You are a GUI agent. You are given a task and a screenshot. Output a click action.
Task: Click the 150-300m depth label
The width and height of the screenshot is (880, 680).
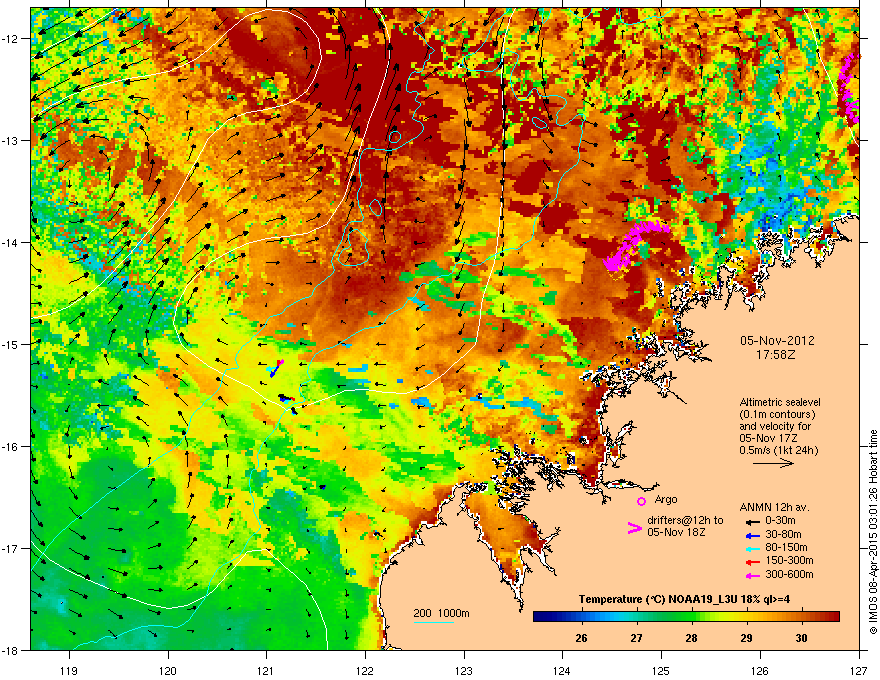point(789,560)
